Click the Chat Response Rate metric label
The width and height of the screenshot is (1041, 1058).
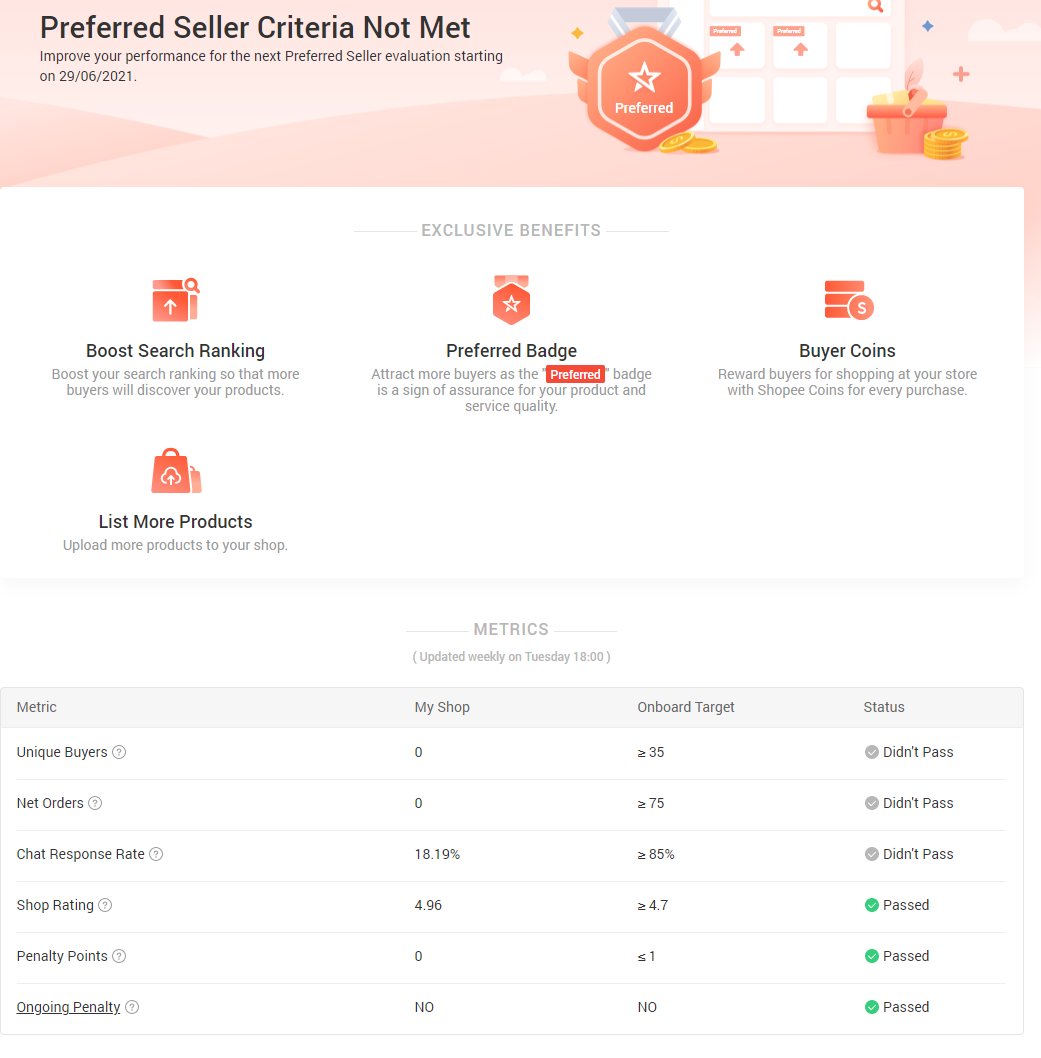[80, 854]
